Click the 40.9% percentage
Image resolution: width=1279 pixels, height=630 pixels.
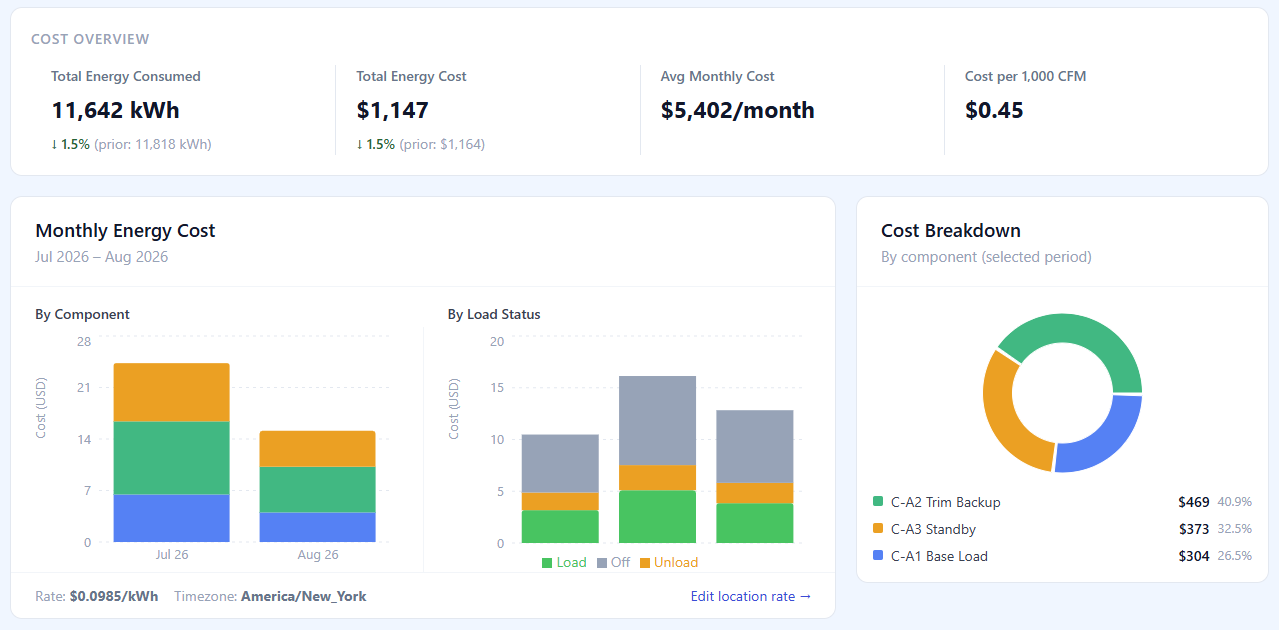(1235, 502)
